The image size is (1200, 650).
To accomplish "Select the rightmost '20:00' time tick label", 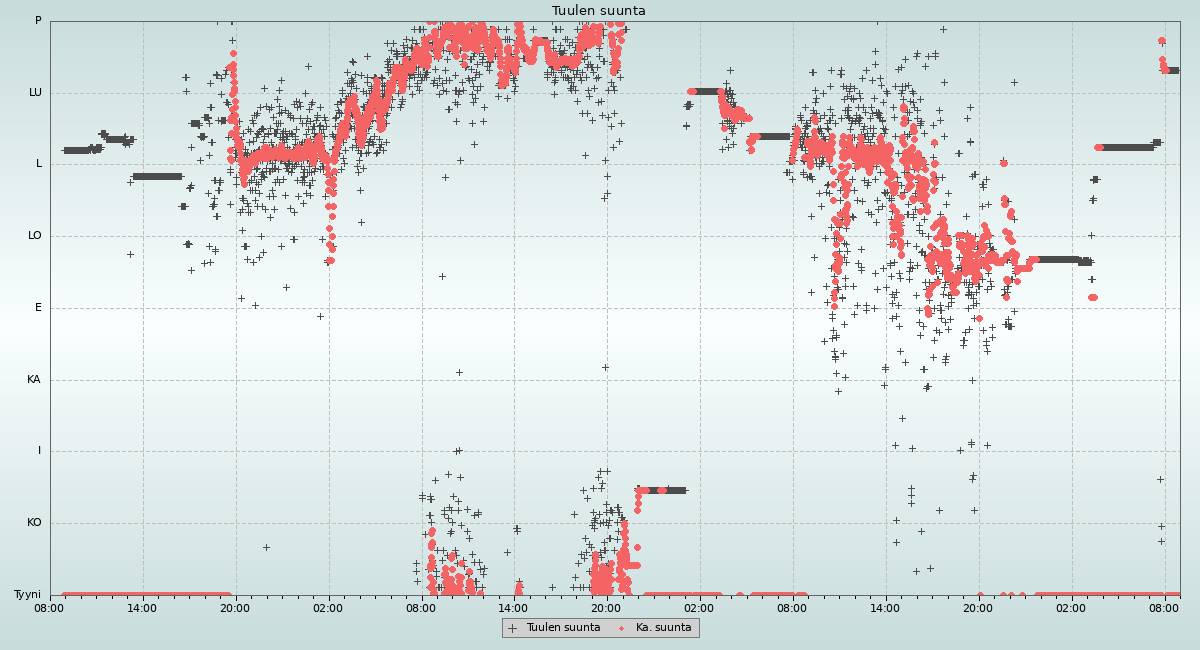I will pos(978,607).
